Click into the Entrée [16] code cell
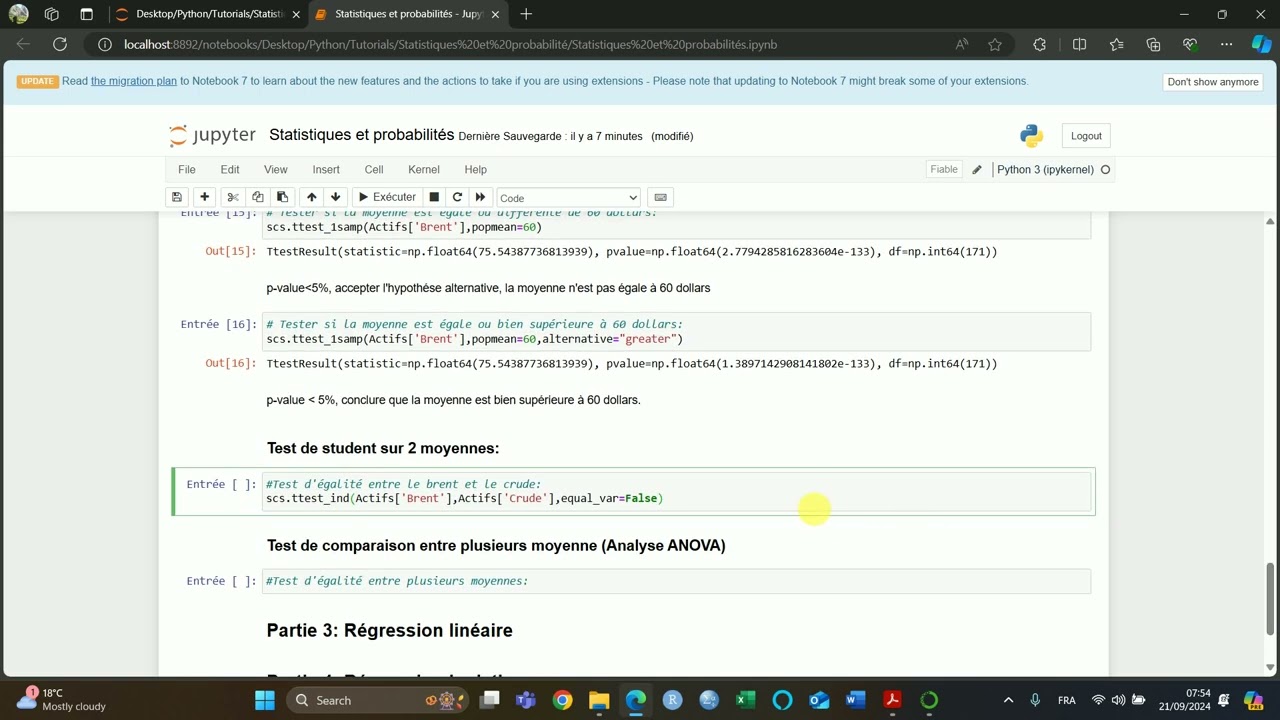Viewport: 1280px width, 720px height. pos(676,331)
